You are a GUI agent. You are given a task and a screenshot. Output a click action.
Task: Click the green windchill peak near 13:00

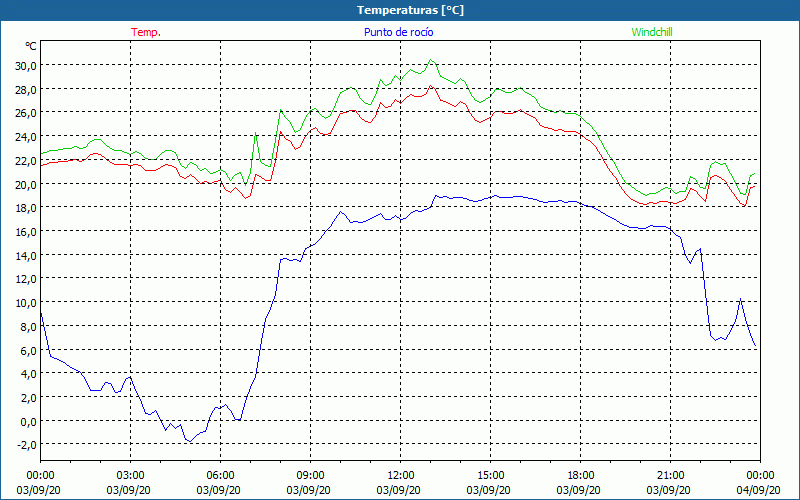[431, 60]
